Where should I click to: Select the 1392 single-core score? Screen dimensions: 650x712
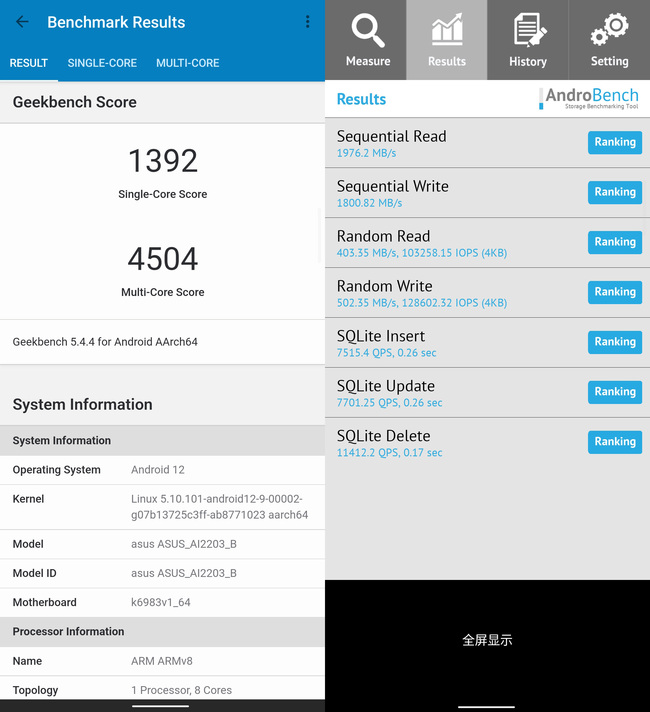163,161
